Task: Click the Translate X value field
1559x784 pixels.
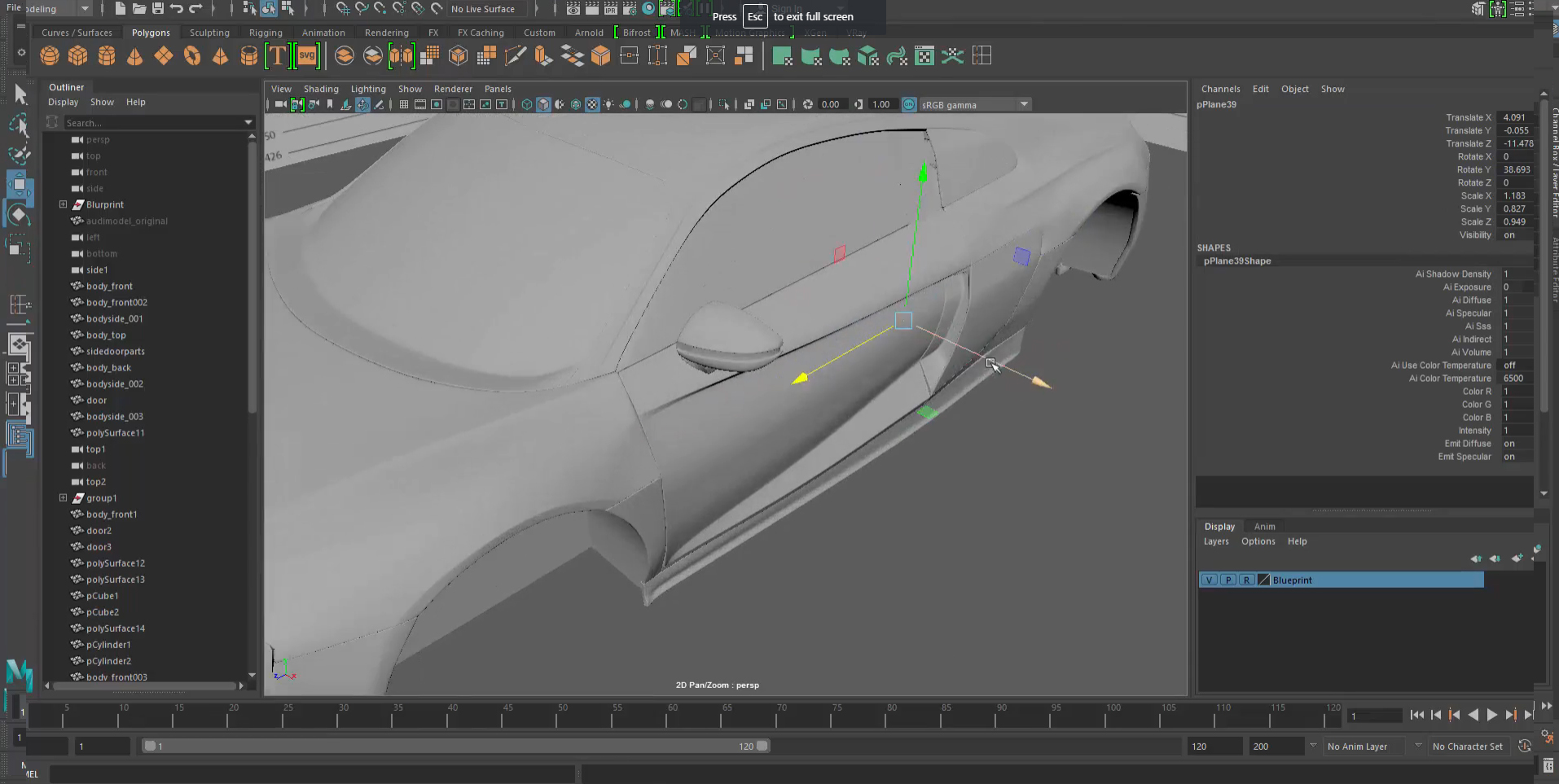Action: 1514,117
